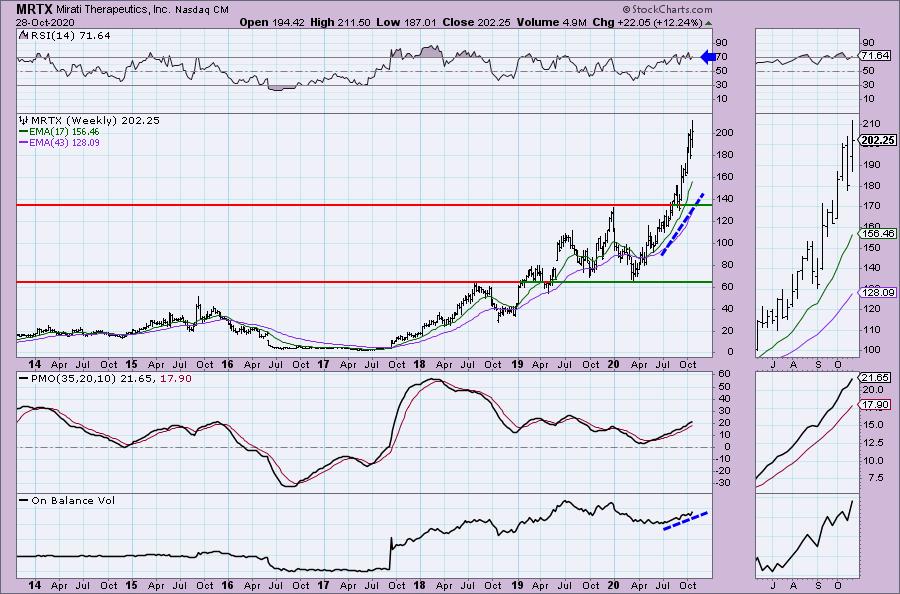Click the red 17.90 PMO signal value in legend
This screenshot has height=594, width=900.
(x=176, y=379)
